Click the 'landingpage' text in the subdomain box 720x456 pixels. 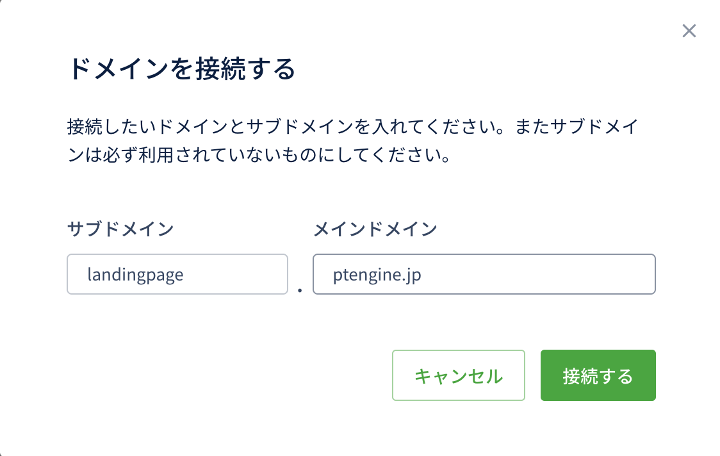(x=135, y=275)
